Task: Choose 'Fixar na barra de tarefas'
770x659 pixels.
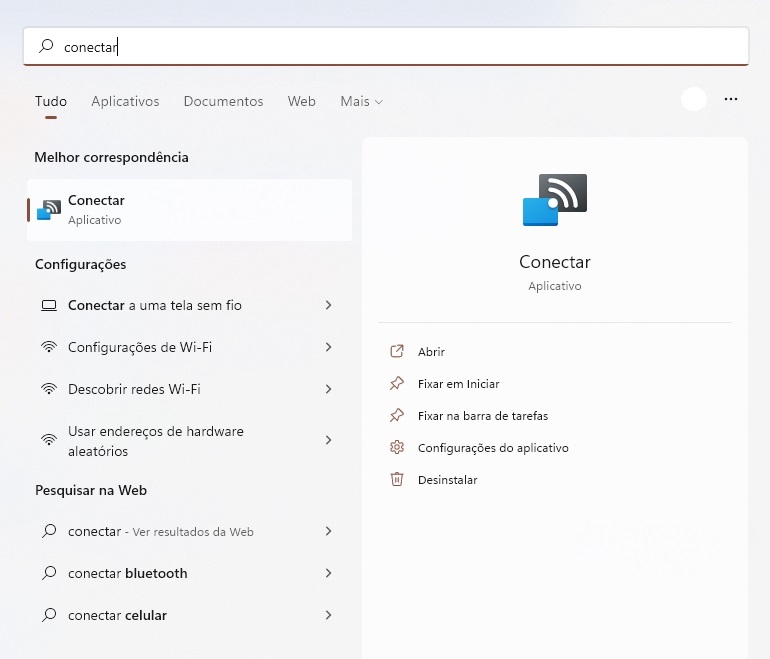Action: pos(483,416)
